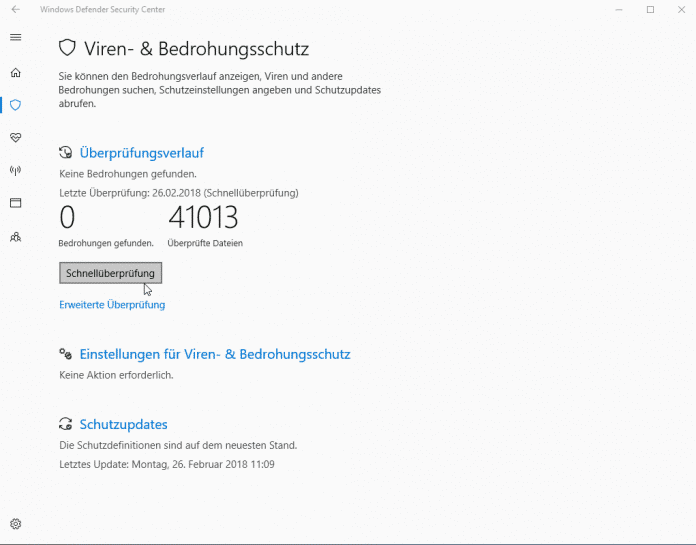
Task: Open the Family options sidebar icon
Action: coord(15,237)
